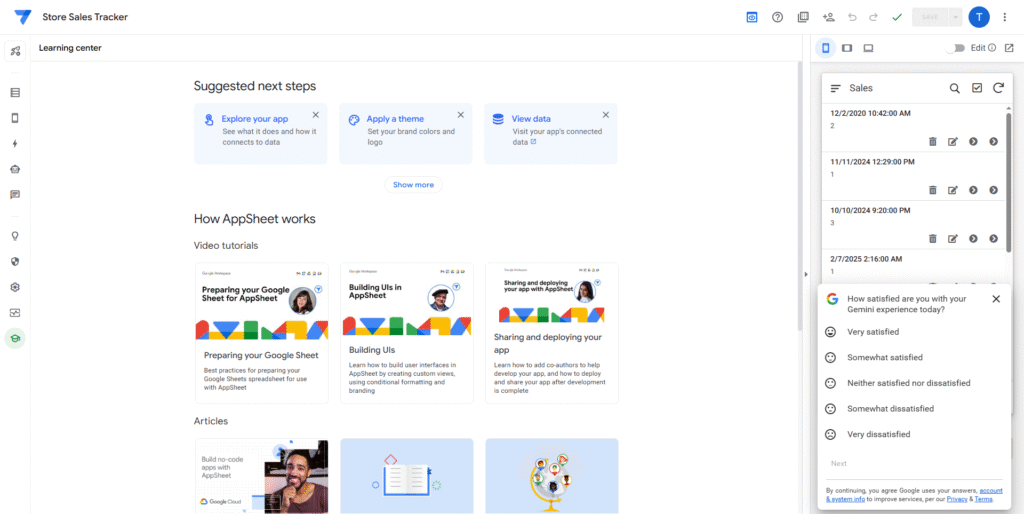Expand suggestions with Show more
Viewport: 1024px width, 514px height.
(413, 185)
